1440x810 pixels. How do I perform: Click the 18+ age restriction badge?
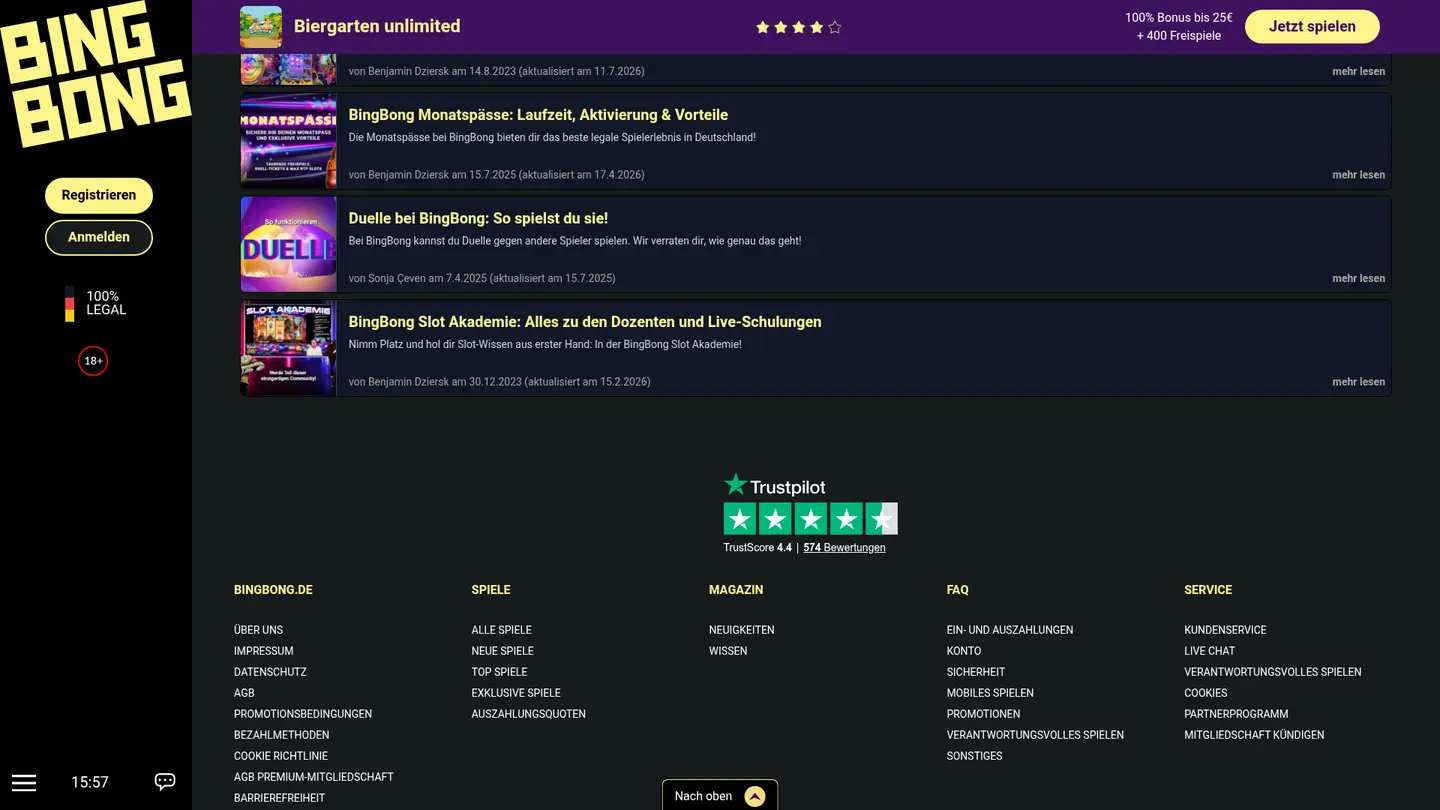(x=93, y=361)
